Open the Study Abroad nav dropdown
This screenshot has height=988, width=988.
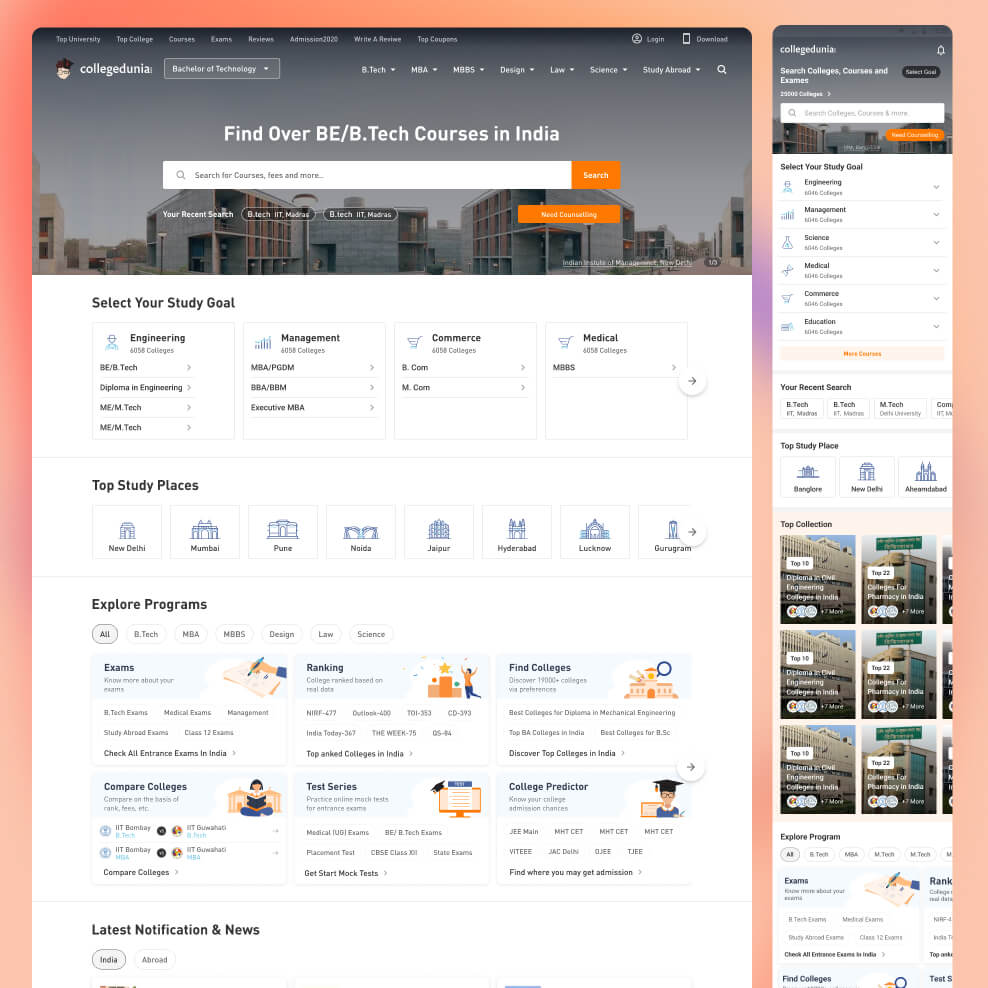pyautogui.click(x=671, y=70)
